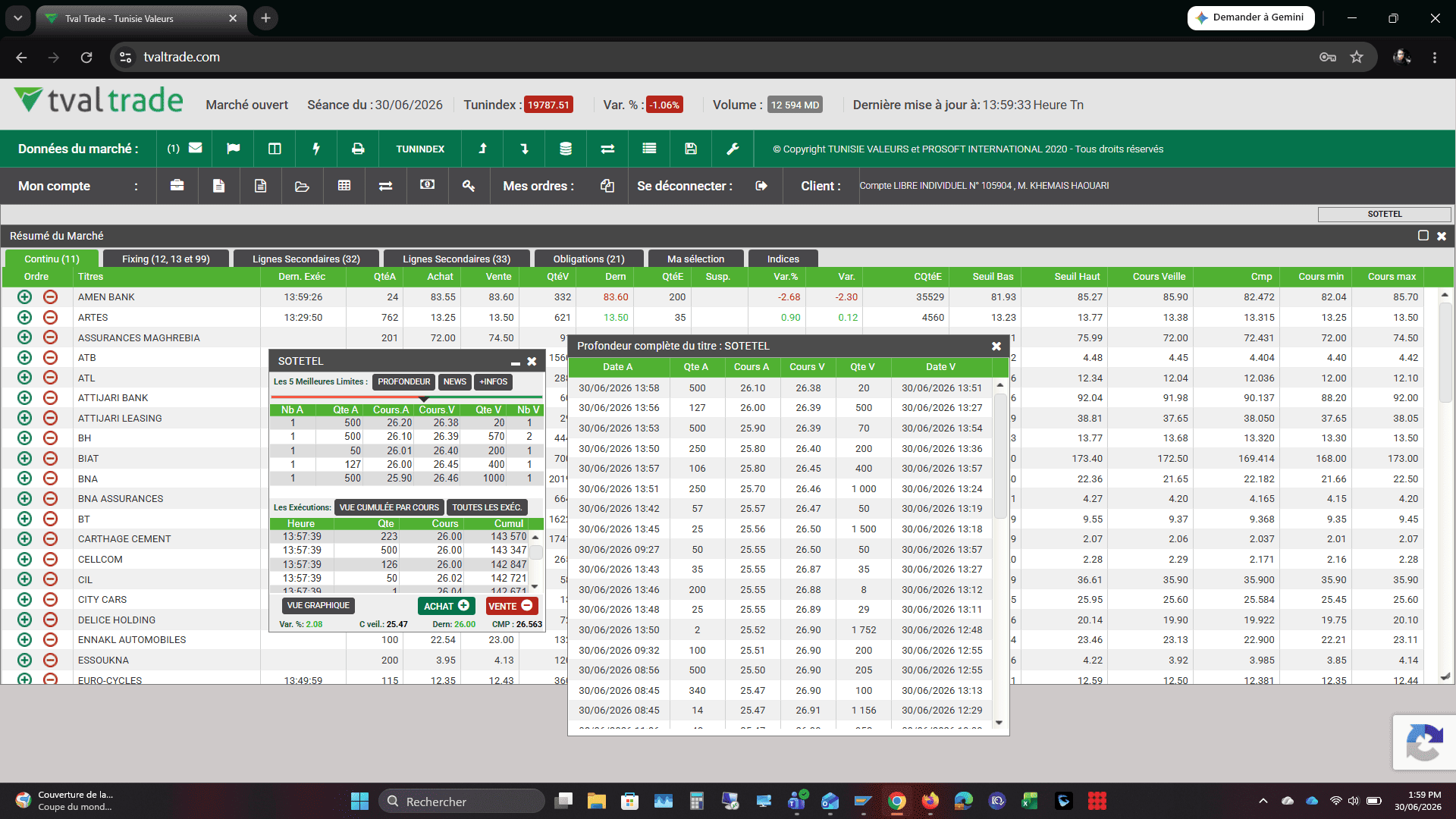Open the messages envelope icon in market toolbar
The image size is (1456, 819).
pyautogui.click(x=196, y=149)
